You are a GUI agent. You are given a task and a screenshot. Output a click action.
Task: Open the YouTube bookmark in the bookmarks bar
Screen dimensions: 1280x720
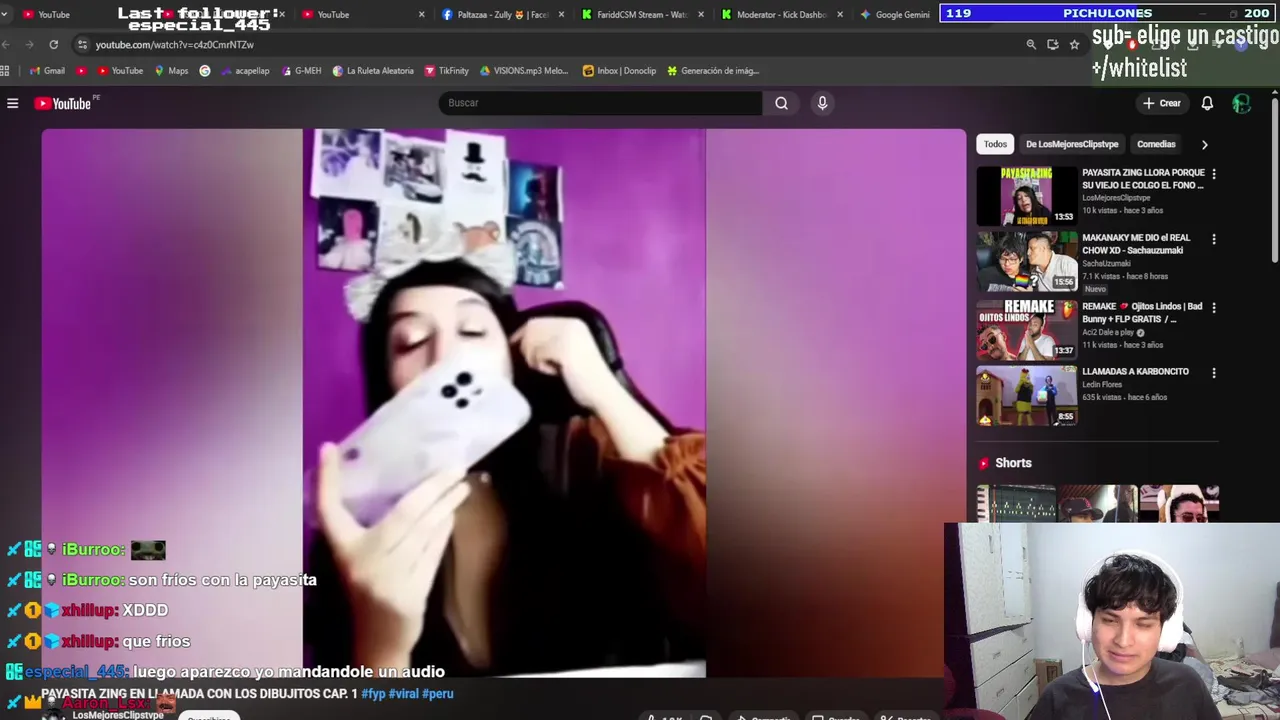[x=119, y=71]
